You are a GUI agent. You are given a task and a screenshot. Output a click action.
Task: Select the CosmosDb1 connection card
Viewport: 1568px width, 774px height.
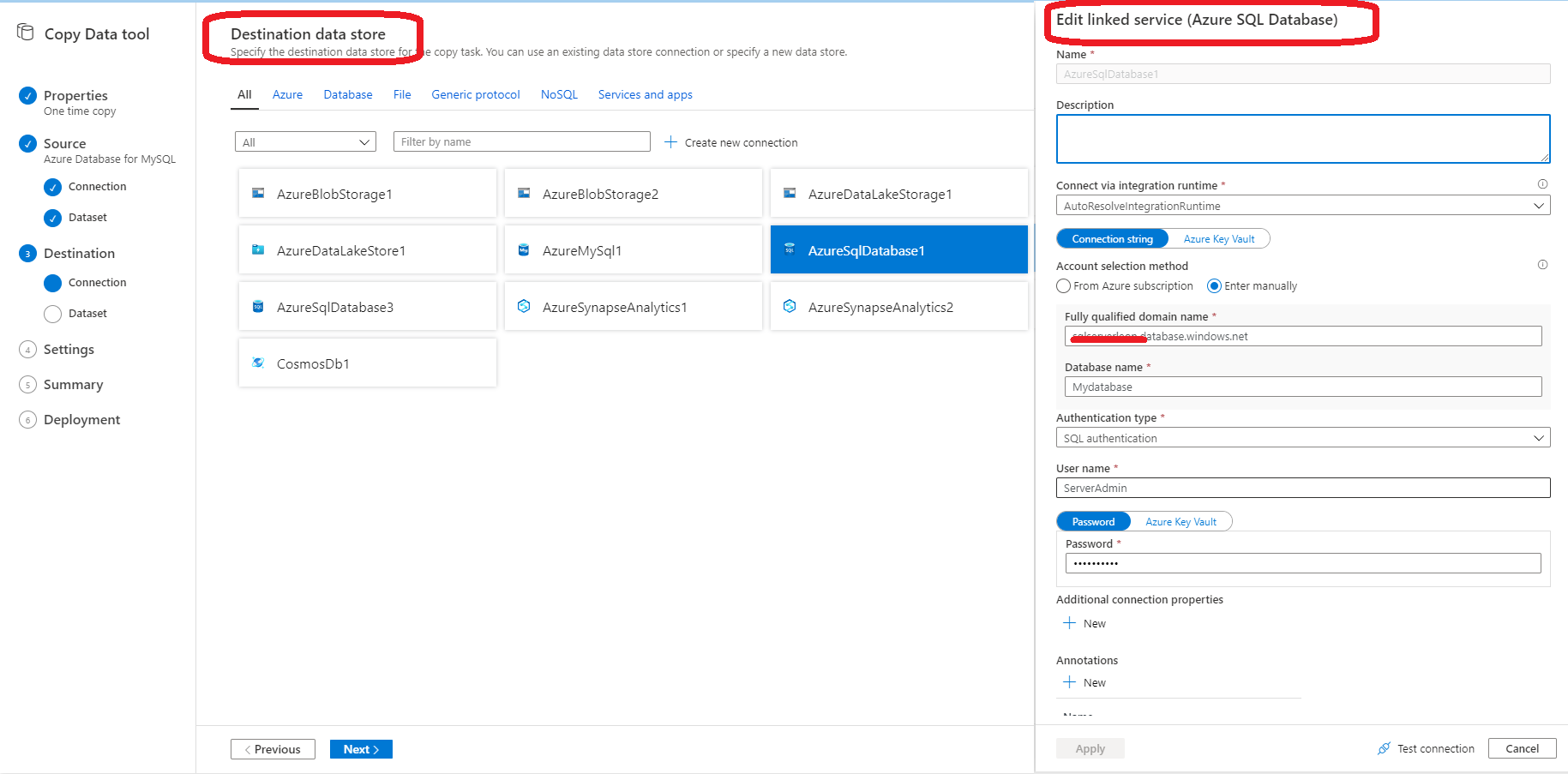[x=368, y=363]
